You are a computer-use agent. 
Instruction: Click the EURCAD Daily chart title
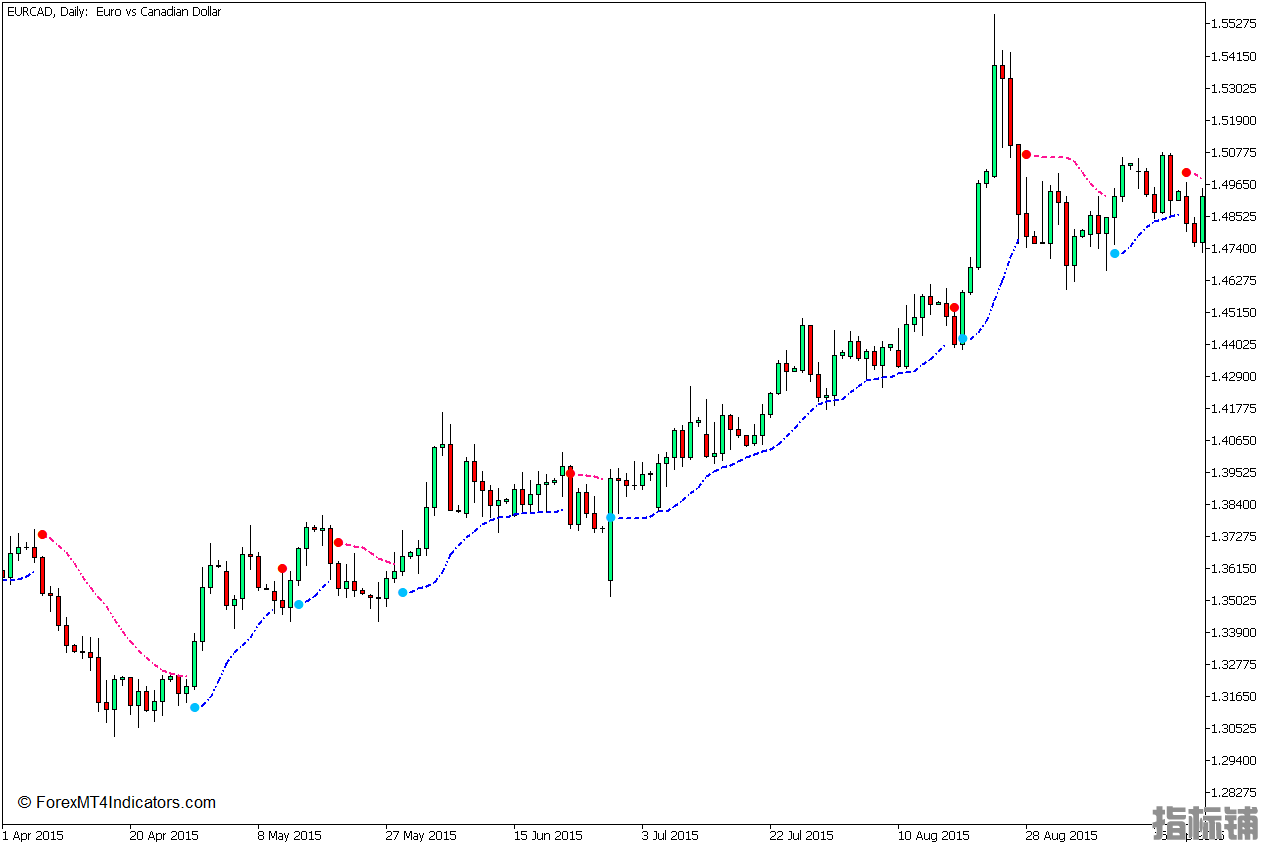(x=113, y=12)
